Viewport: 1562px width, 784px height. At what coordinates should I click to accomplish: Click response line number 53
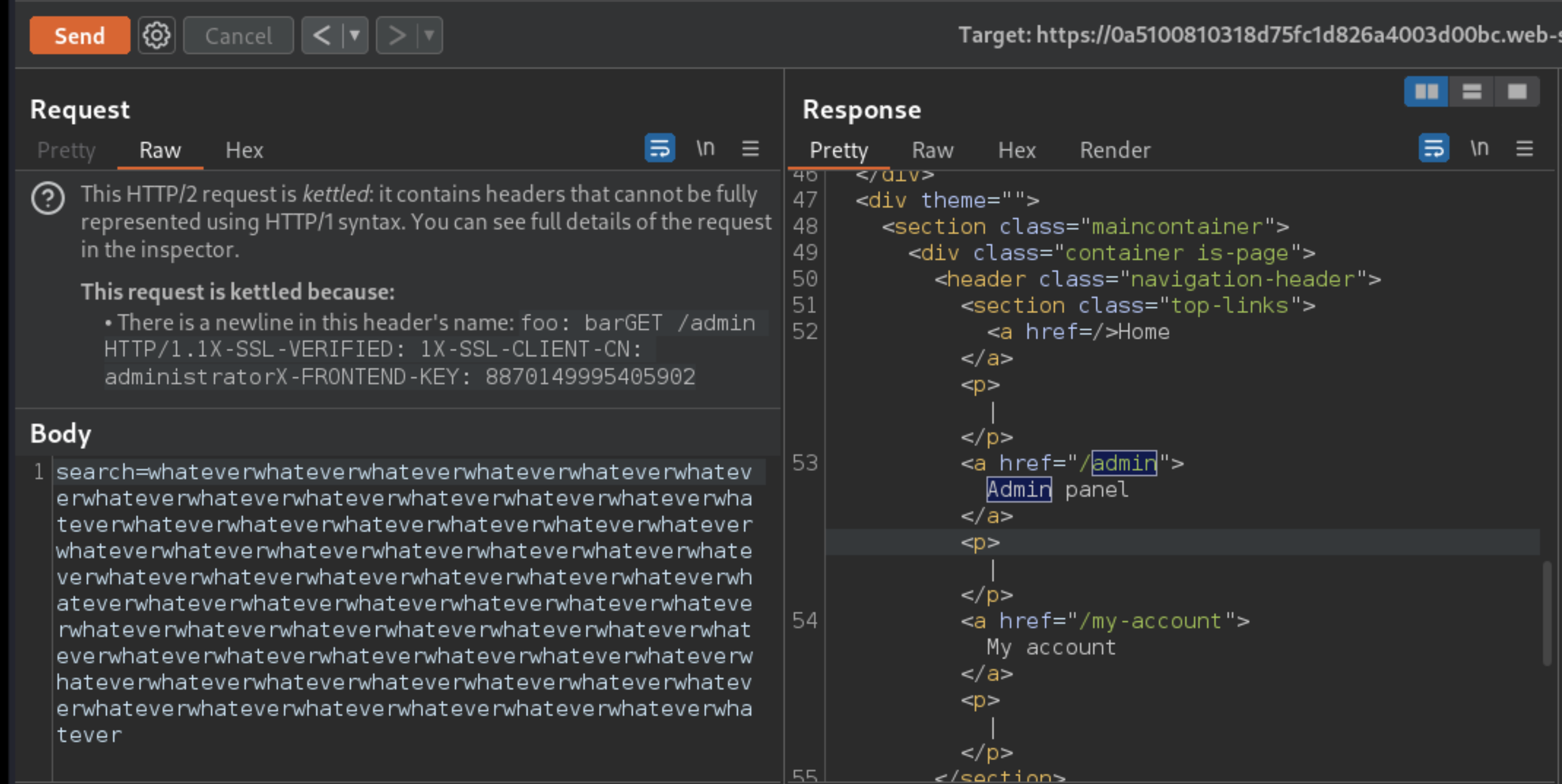click(805, 463)
